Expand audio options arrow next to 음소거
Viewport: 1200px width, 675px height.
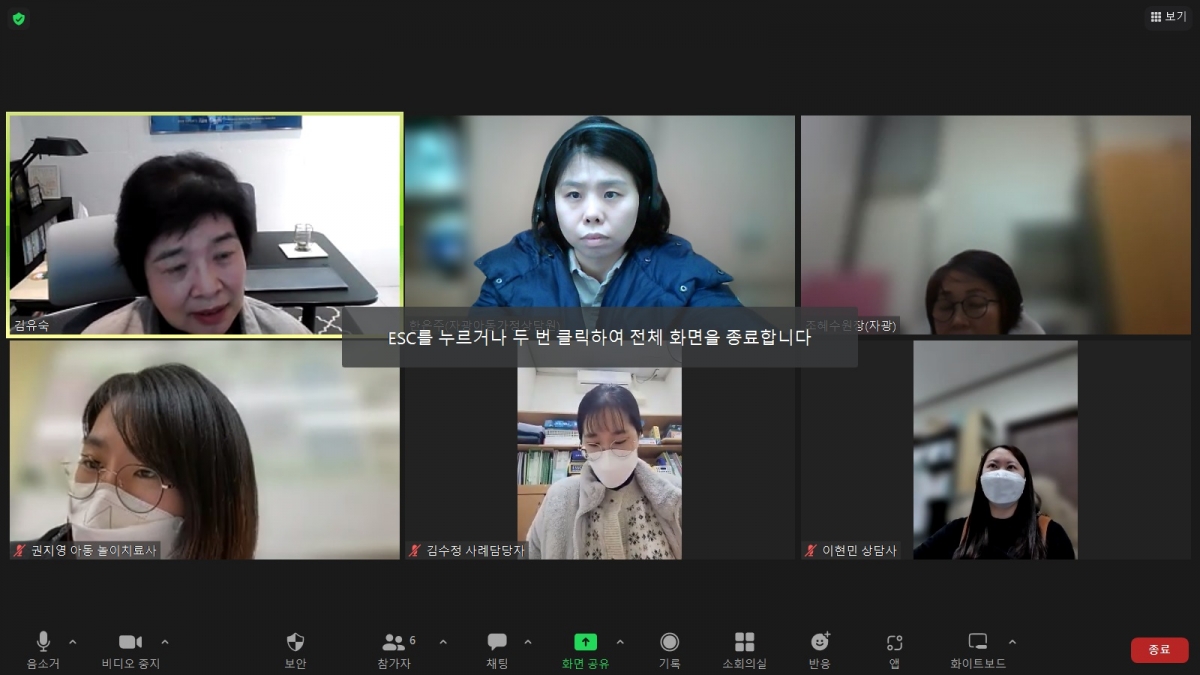tap(72, 641)
